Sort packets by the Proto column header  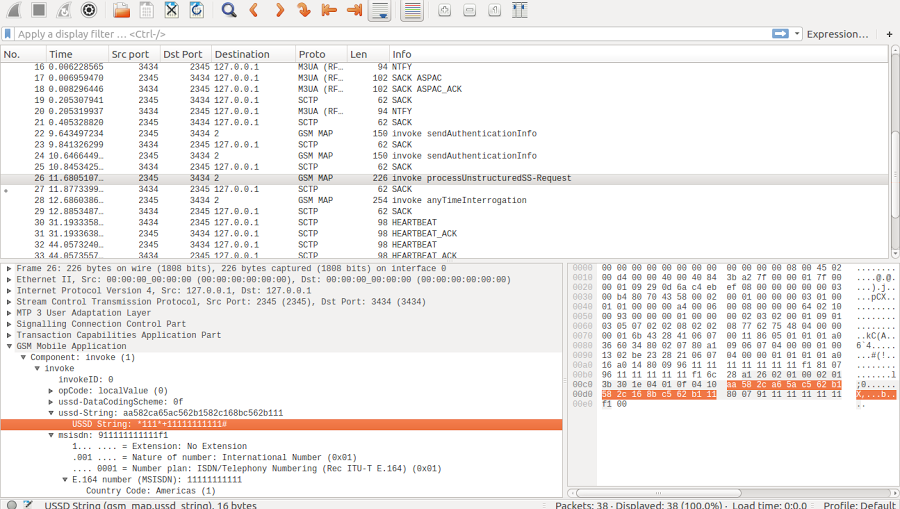(312, 54)
